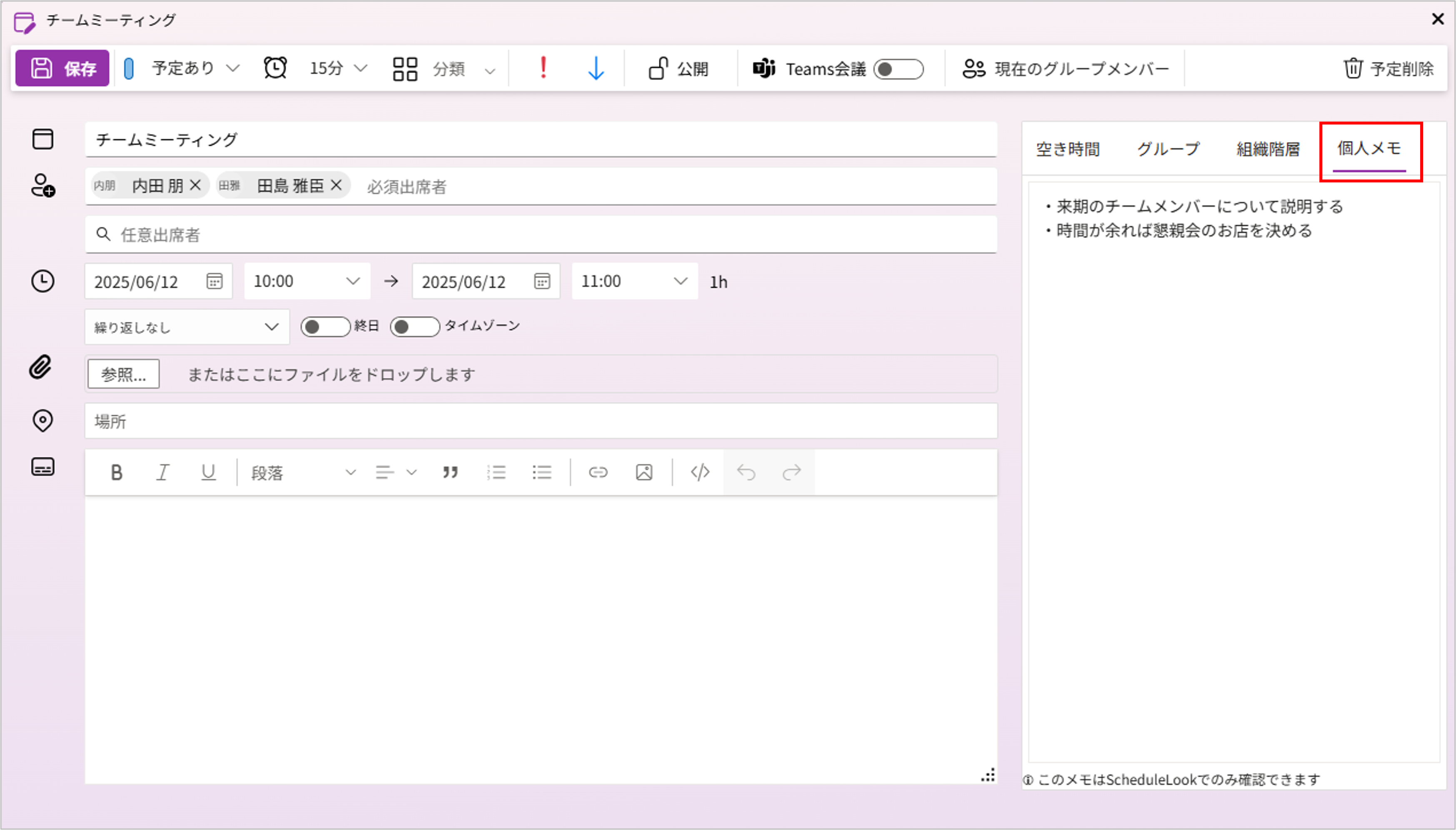Open the start date calendar picker
The height and width of the screenshot is (830, 1456).
coord(214,281)
